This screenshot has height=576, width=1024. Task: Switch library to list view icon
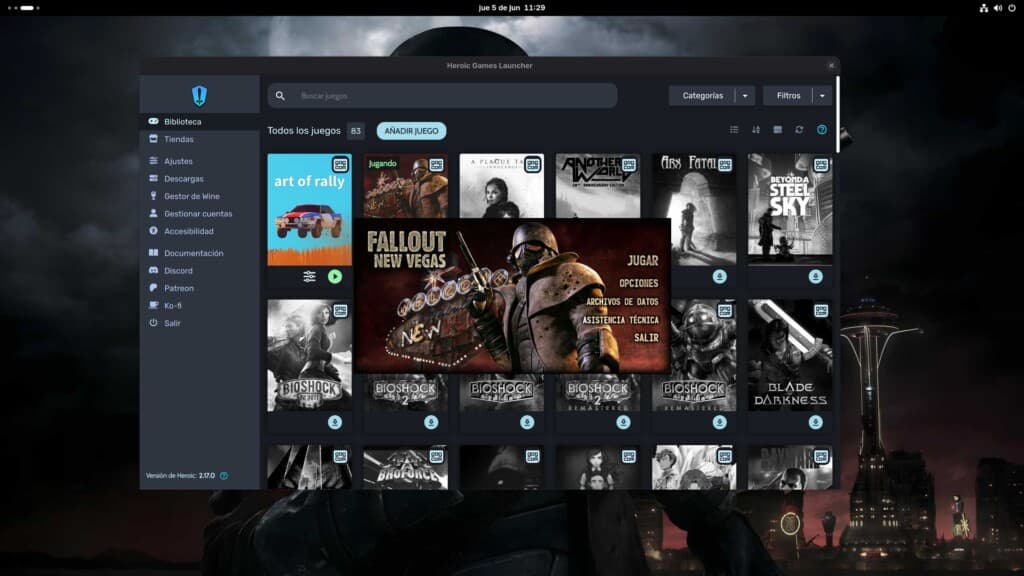734,130
